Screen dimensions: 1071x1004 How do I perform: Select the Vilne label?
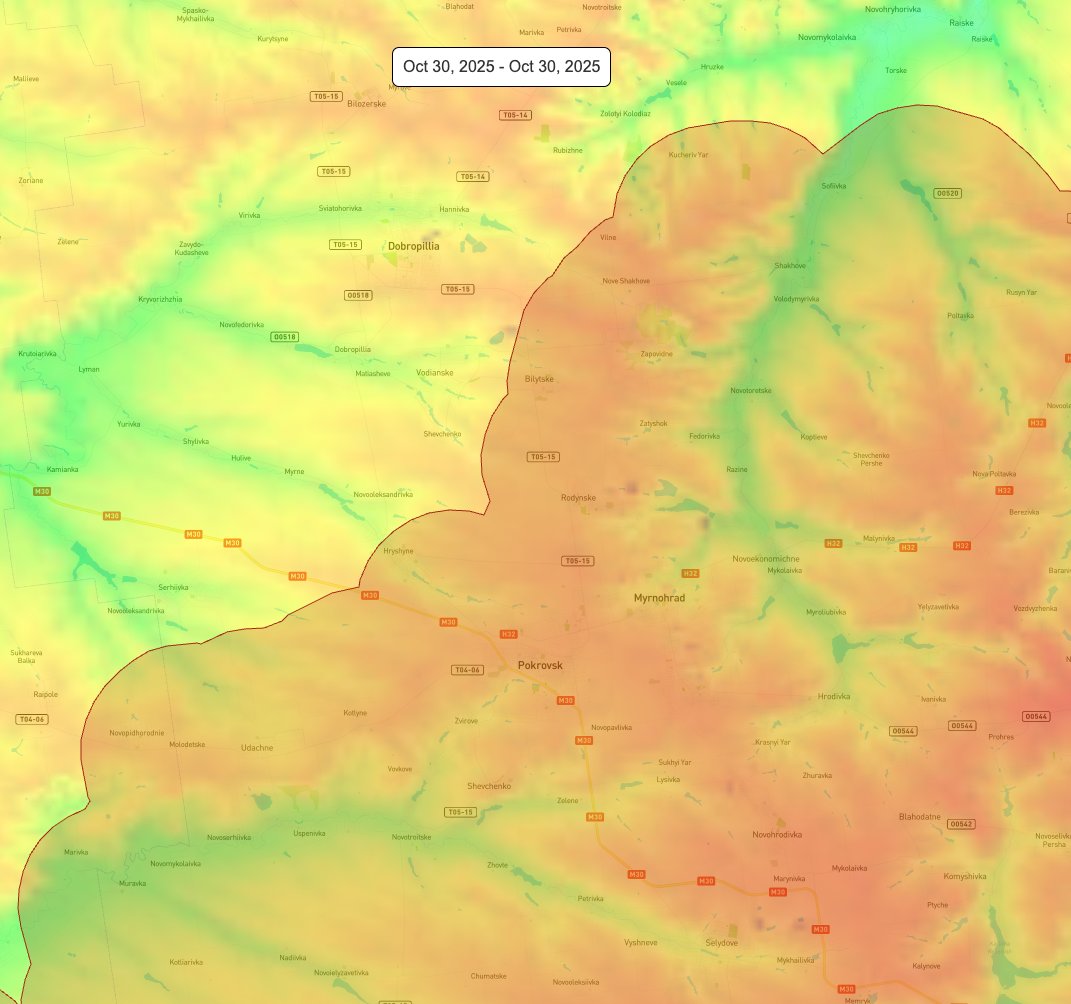point(608,238)
